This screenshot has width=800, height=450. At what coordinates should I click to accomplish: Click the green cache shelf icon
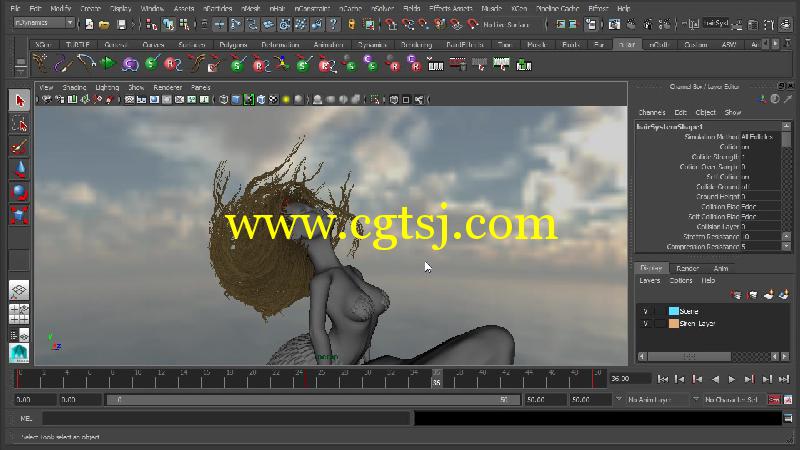click(523, 64)
